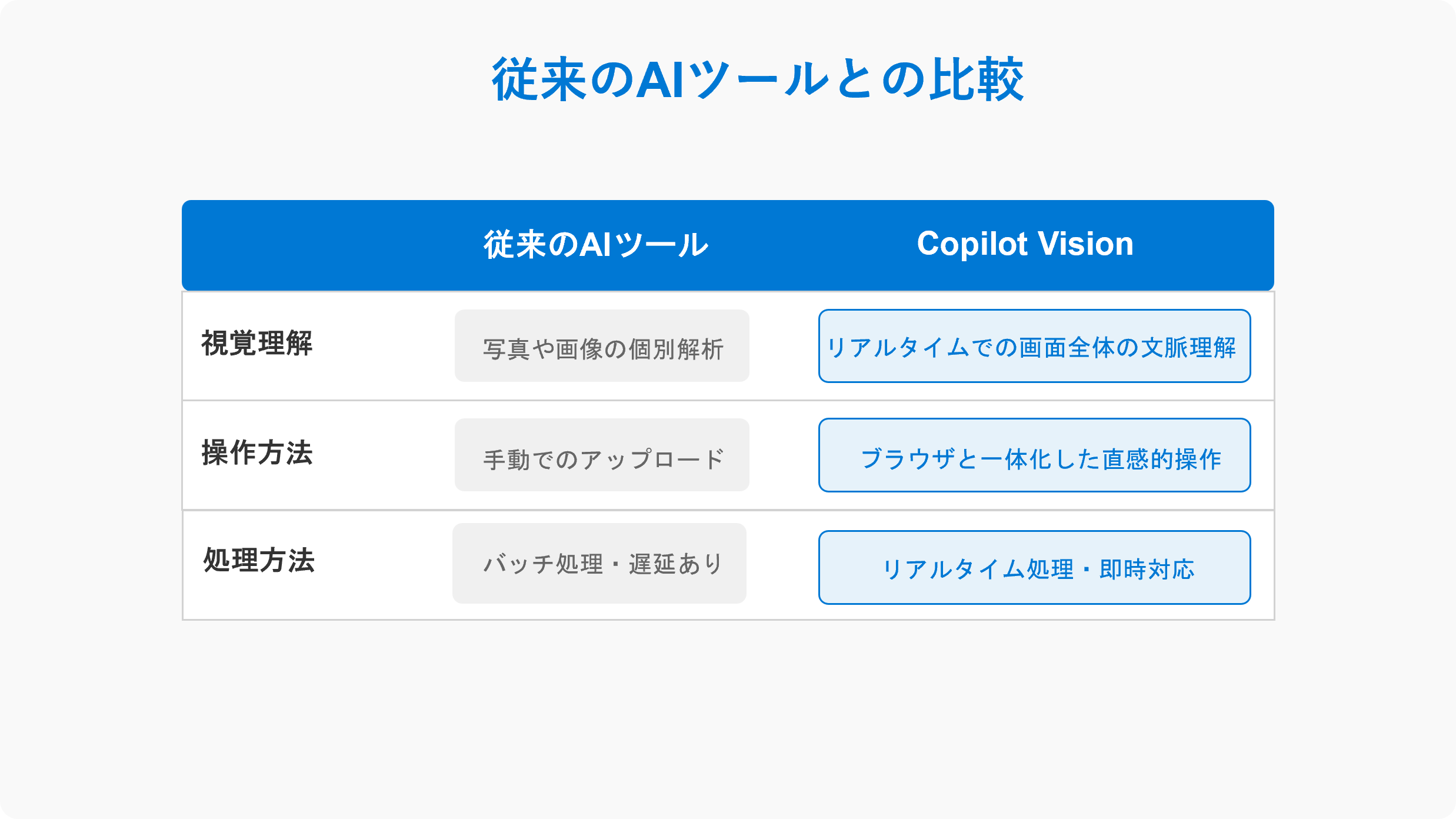Viewport: 1456px width, 819px height.
Task: Click the リアルタイムでの画面全体の文脈理解 box
Action: pos(1034,347)
